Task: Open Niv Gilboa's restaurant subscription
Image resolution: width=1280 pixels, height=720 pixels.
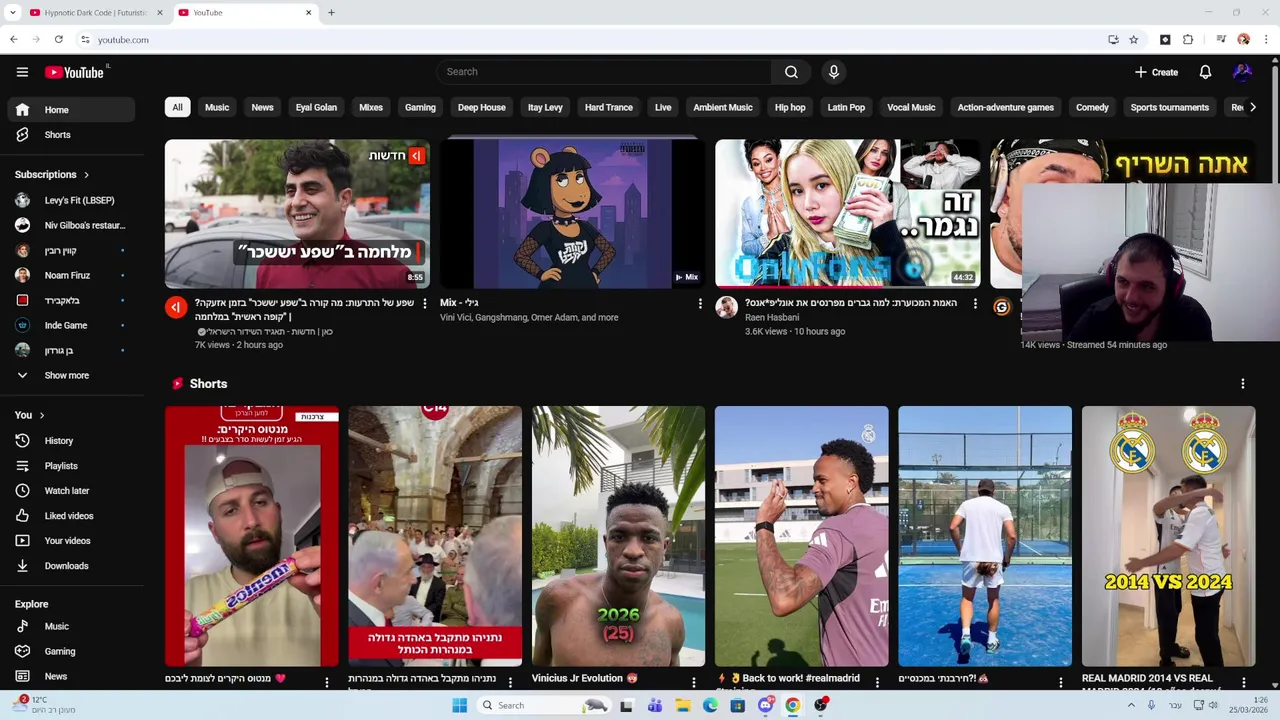Action: point(70,225)
